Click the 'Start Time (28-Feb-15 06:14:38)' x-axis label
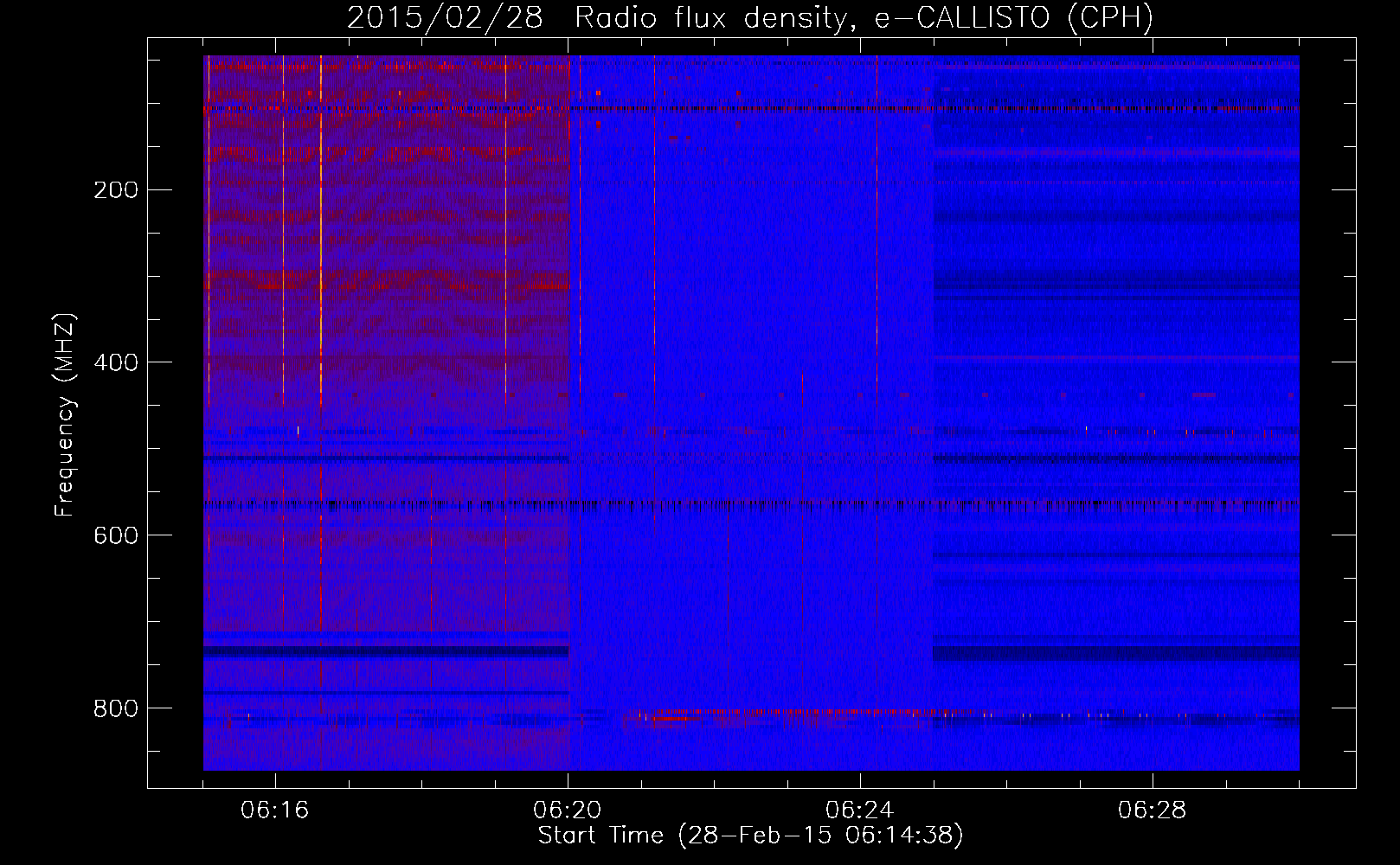Screen dimensions: 1400x865 click(x=750, y=836)
